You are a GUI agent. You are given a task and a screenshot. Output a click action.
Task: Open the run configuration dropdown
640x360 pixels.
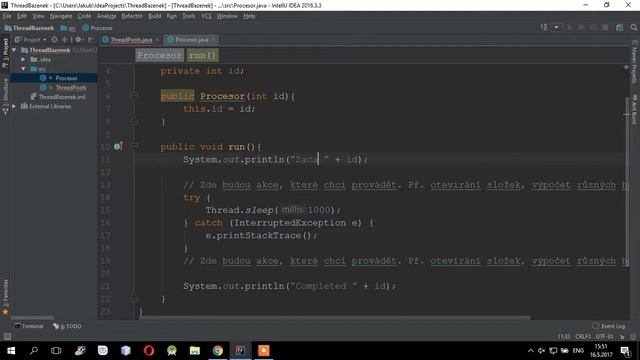tap(556, 27)
